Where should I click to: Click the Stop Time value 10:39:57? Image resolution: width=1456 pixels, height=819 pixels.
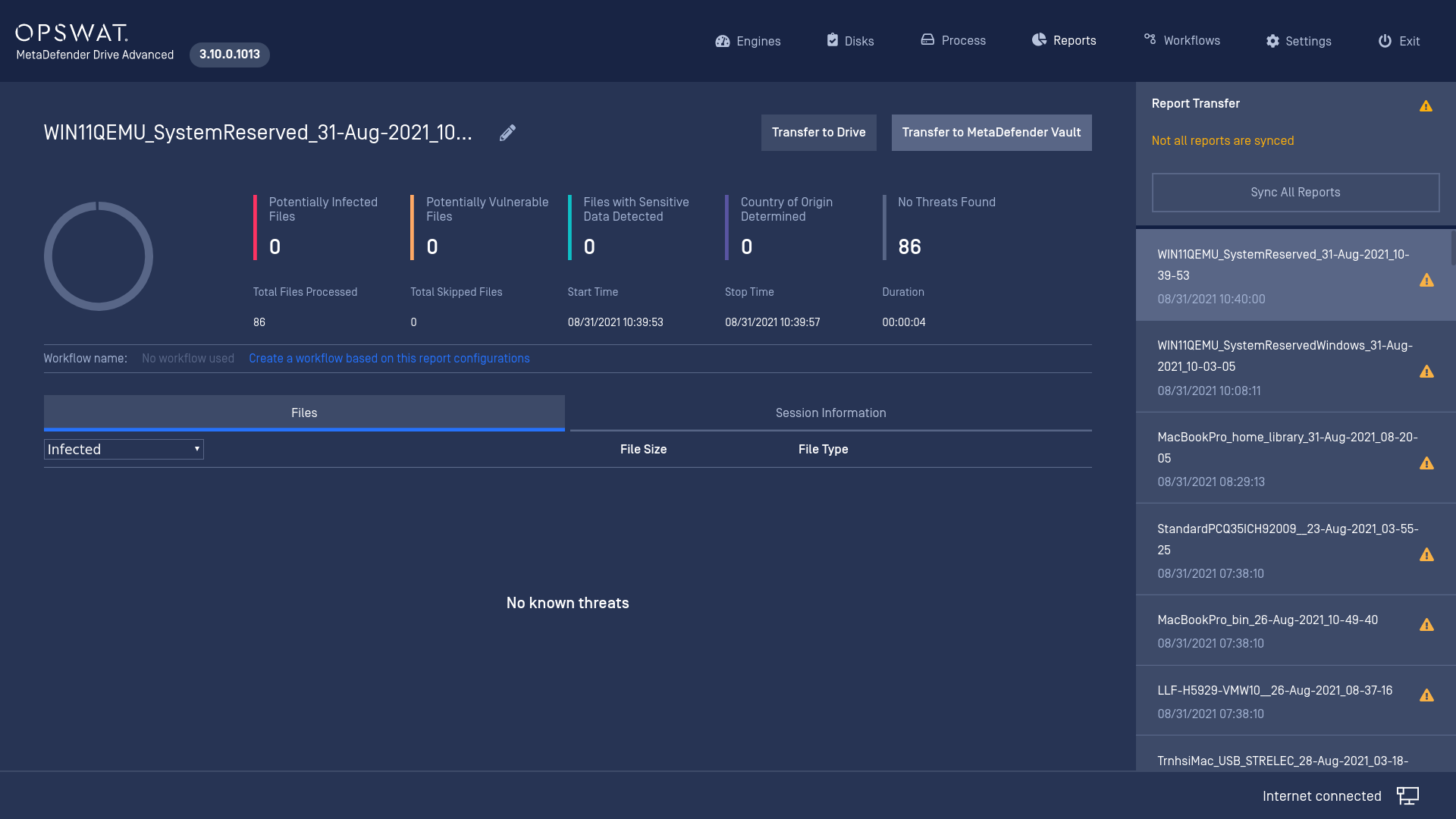[x=772, y=322]
